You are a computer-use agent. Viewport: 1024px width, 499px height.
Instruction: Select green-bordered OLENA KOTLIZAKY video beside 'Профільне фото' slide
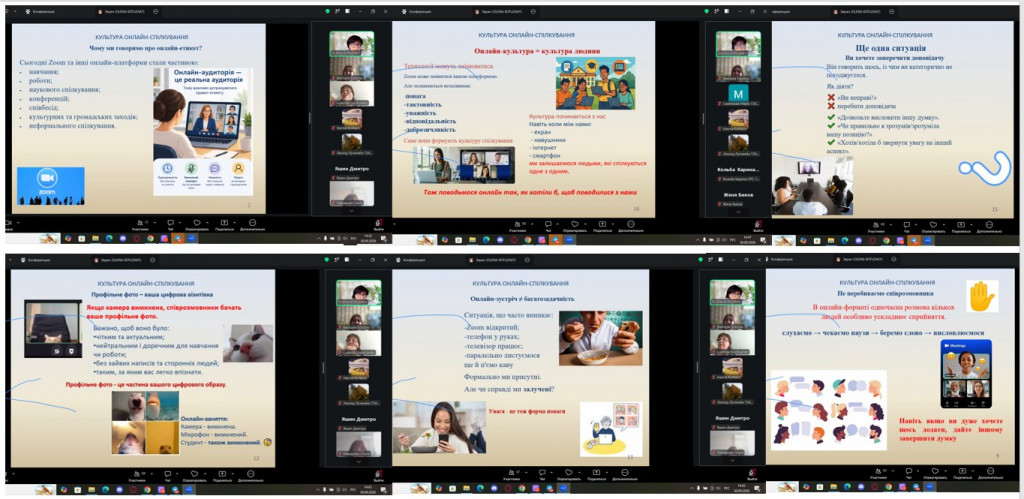pyautogui.click(x=358, y=293)
